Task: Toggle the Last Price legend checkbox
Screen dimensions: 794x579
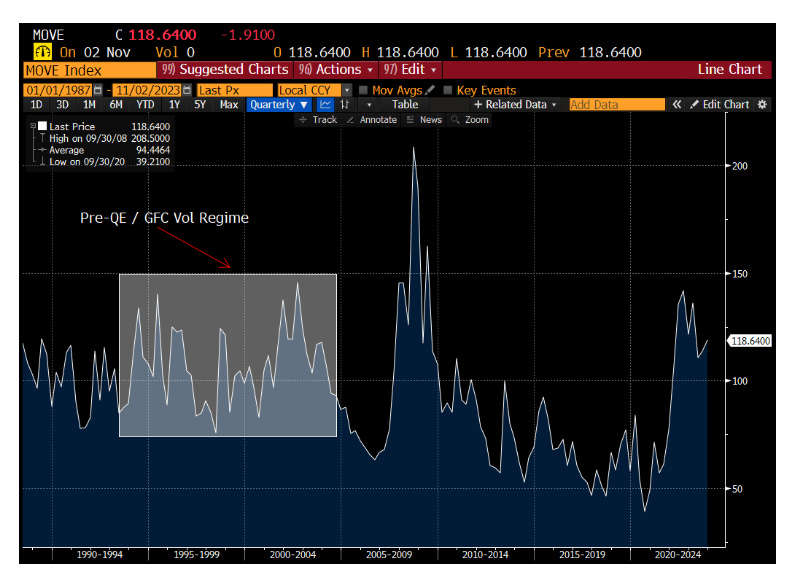Action: (42, 126)
